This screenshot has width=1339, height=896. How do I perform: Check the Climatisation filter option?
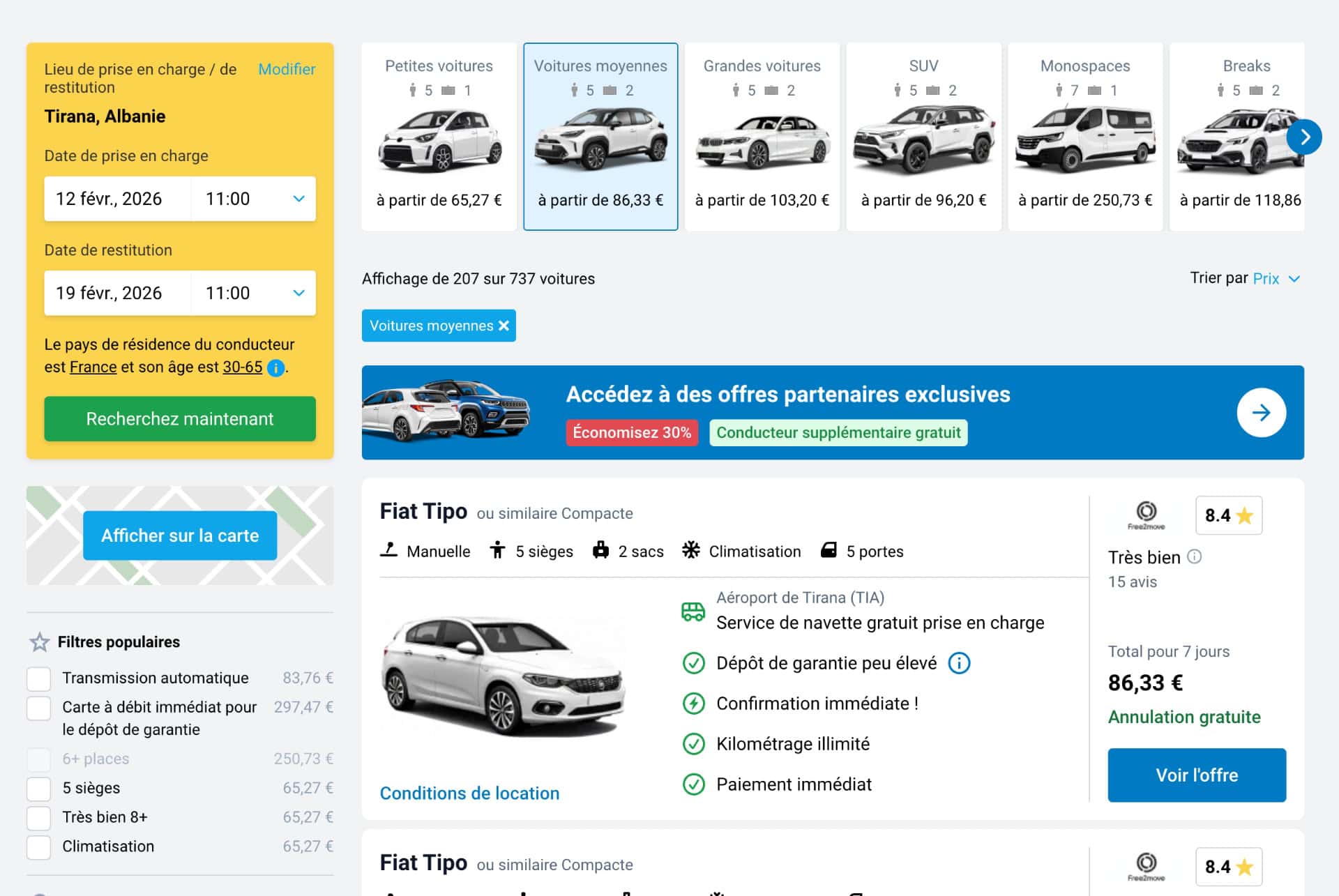click(39, 846)
